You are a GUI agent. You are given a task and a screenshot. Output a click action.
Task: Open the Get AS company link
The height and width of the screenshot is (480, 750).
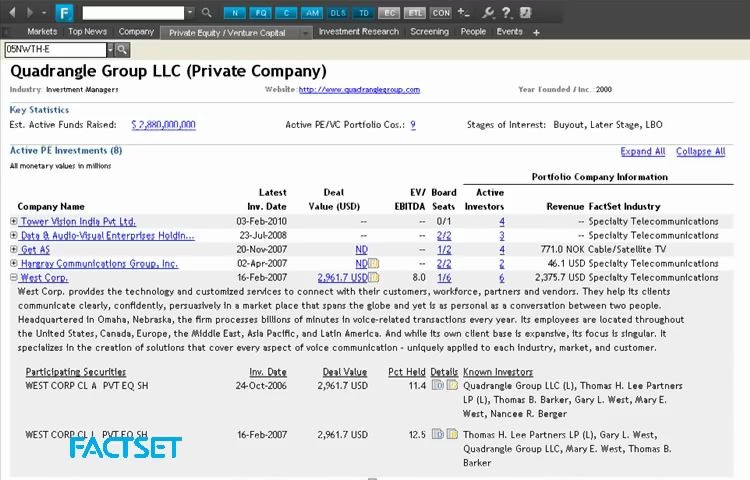pos(35,250)
